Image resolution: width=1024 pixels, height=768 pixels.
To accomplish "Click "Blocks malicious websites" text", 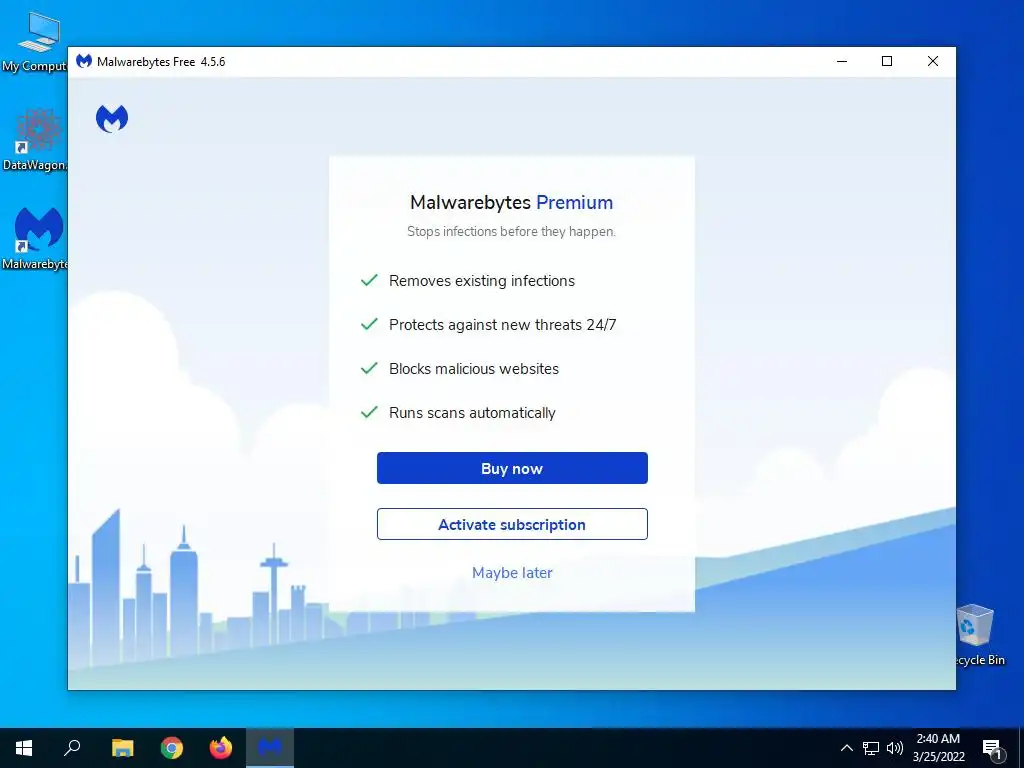I will (474, 369).
